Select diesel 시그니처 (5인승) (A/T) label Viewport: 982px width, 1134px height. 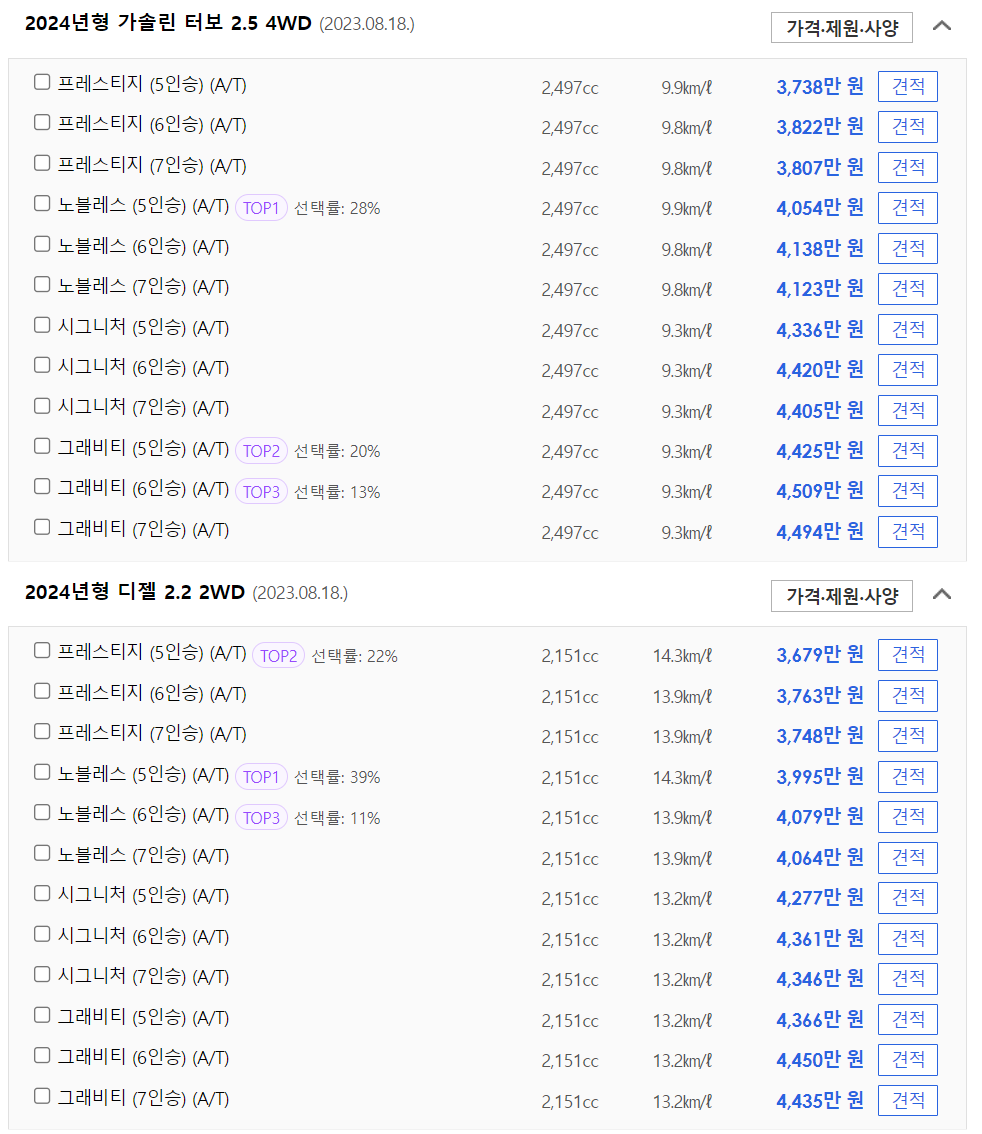tap(143, 896)
